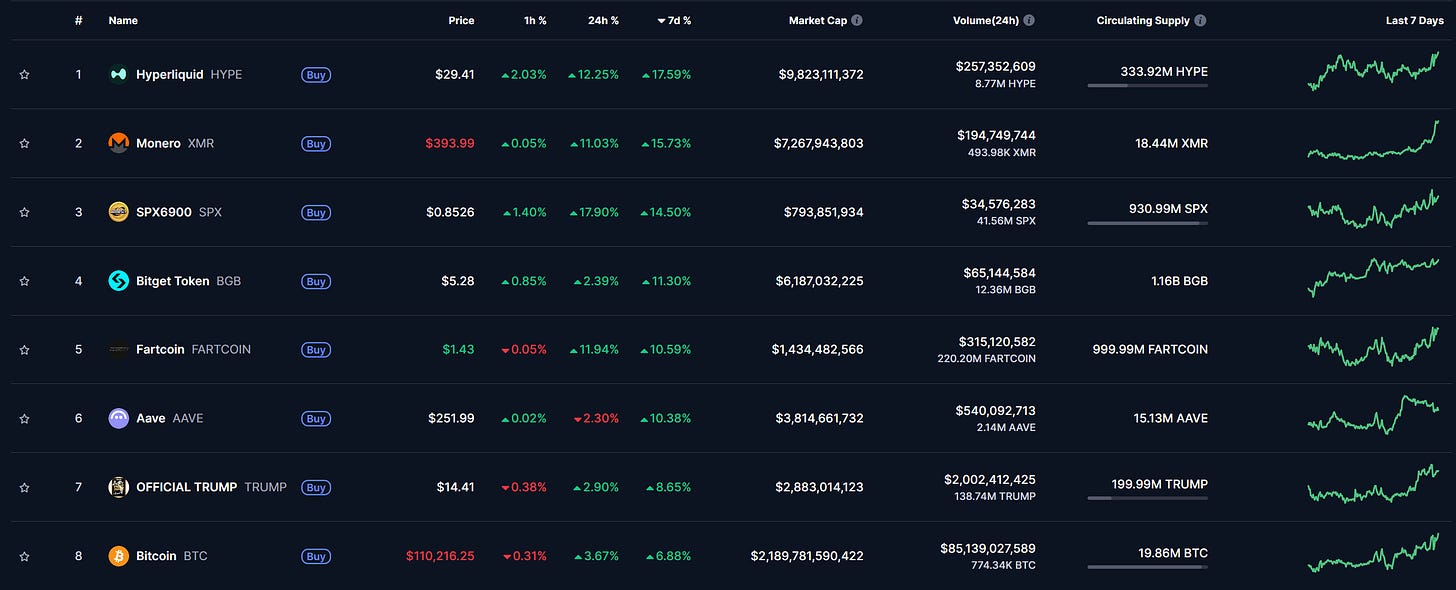
Task: Buy Fartcoin FARTCOIN
Action: (316, 350)
